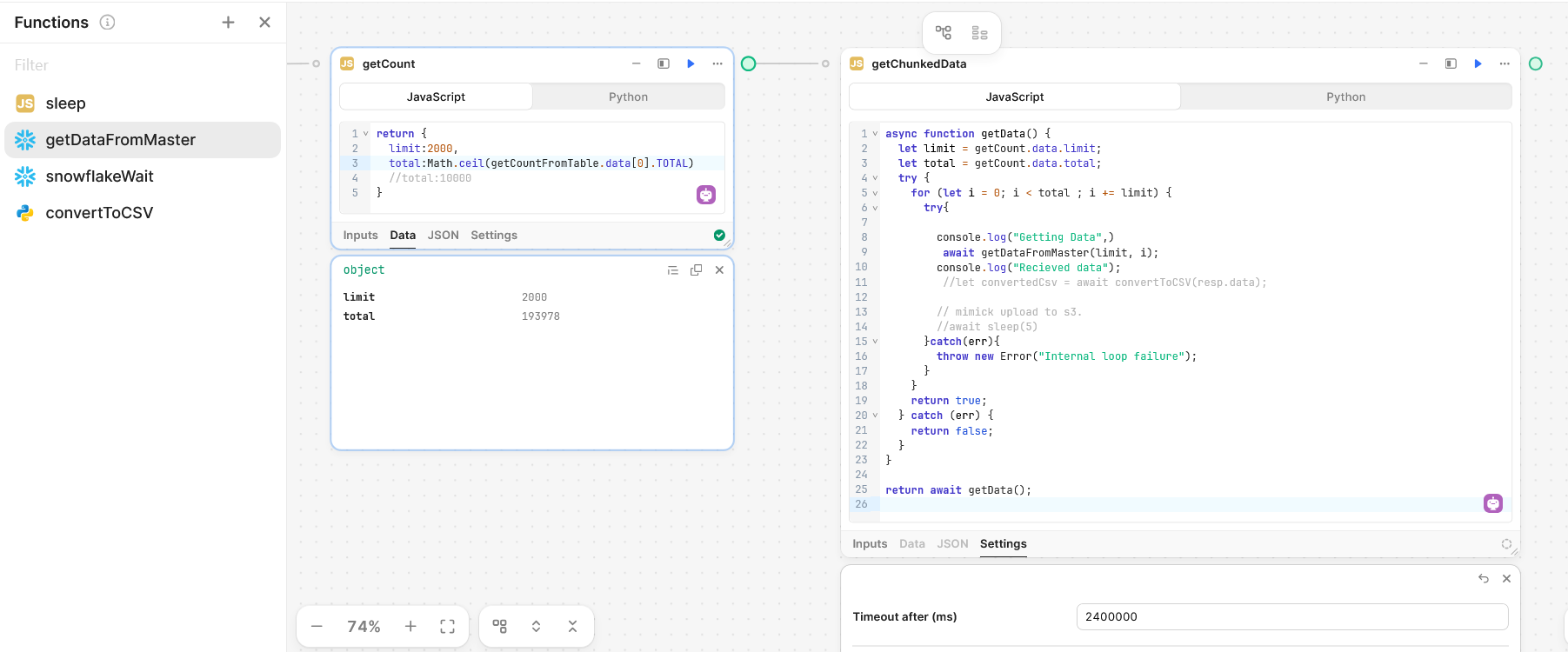
Task: Zoom in the canvas
Action: 410,627
